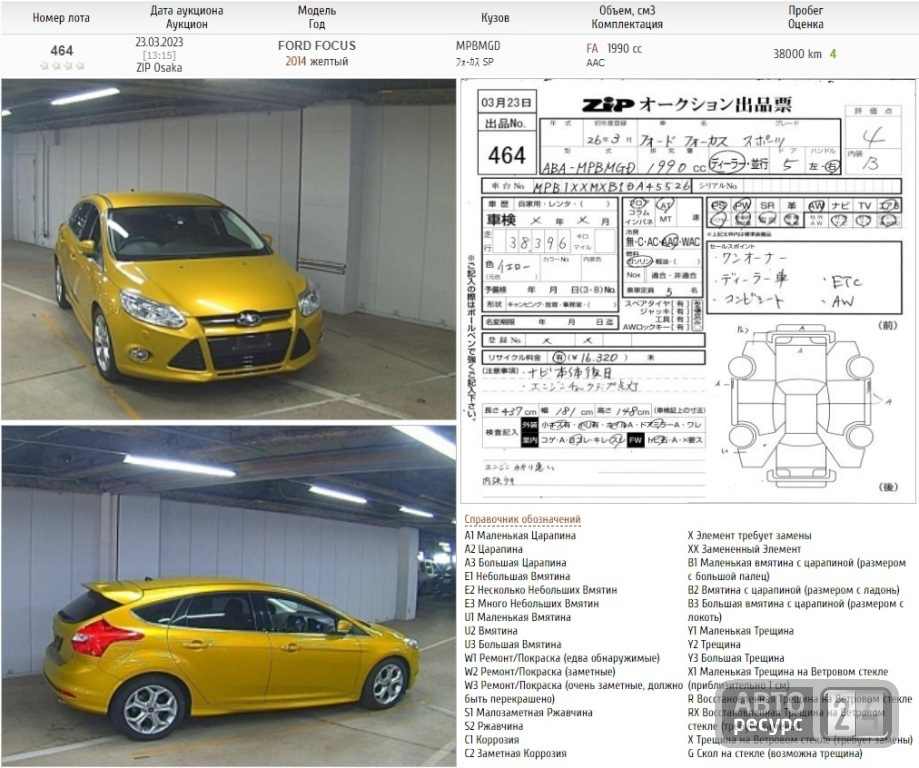
Task: Click the 'Пробег Оценка' column header
Action: tap(805, 18)
